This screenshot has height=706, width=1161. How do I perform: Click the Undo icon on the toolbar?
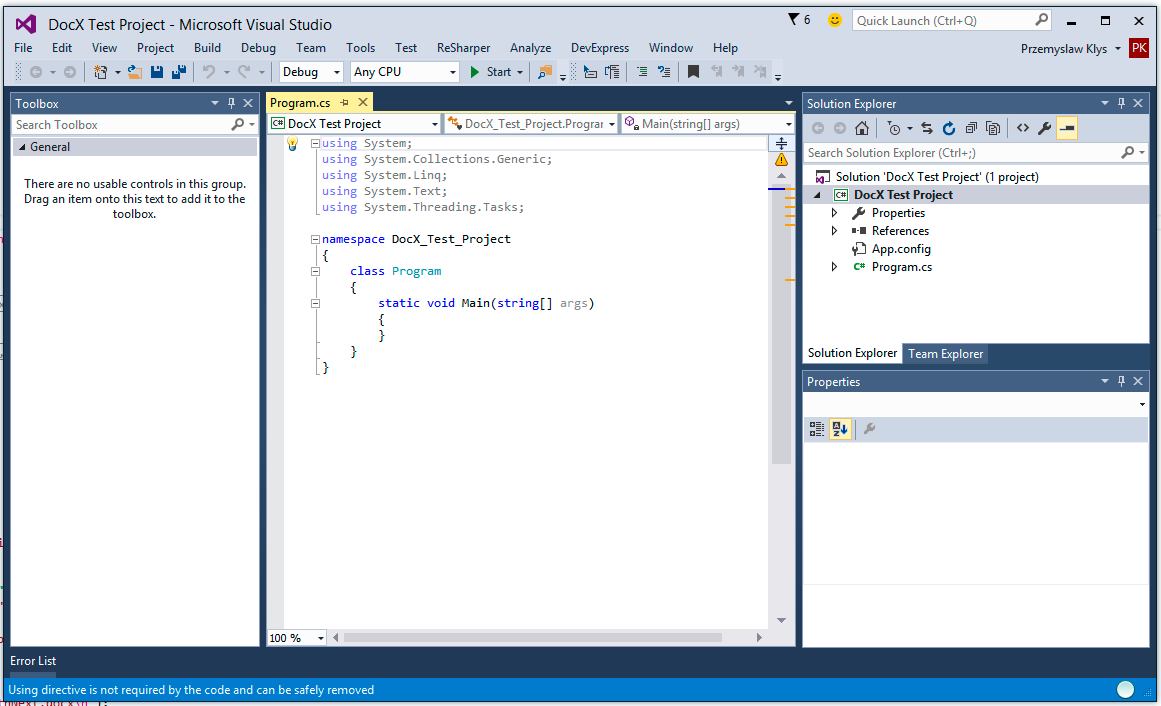(209, 71)
